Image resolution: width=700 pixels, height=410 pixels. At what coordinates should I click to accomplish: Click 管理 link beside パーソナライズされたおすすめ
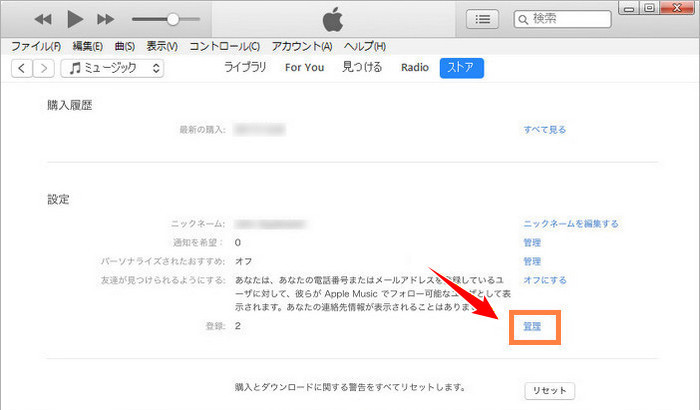[x=532, y=261]
